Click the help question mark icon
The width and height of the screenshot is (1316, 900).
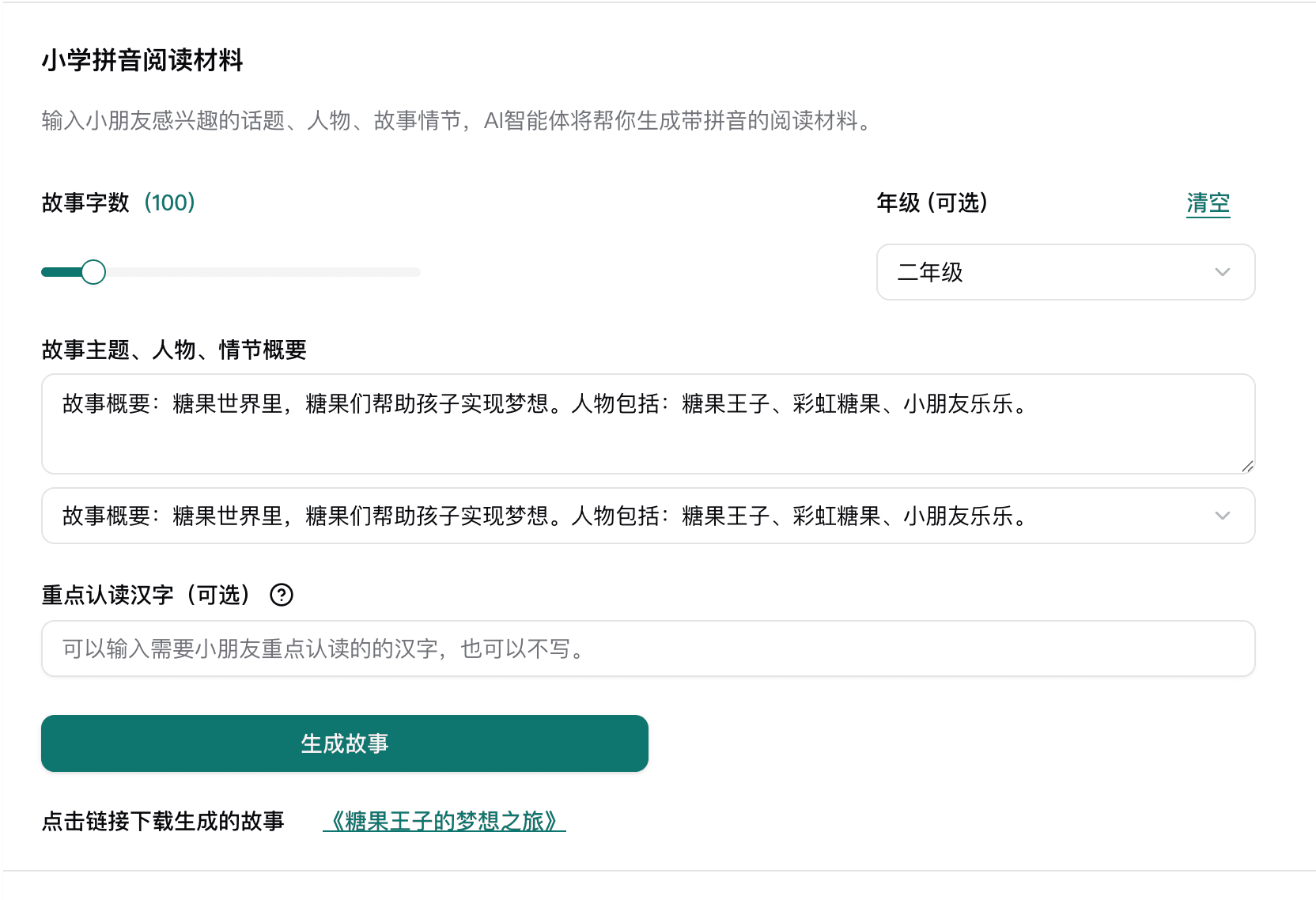point(282,595)
